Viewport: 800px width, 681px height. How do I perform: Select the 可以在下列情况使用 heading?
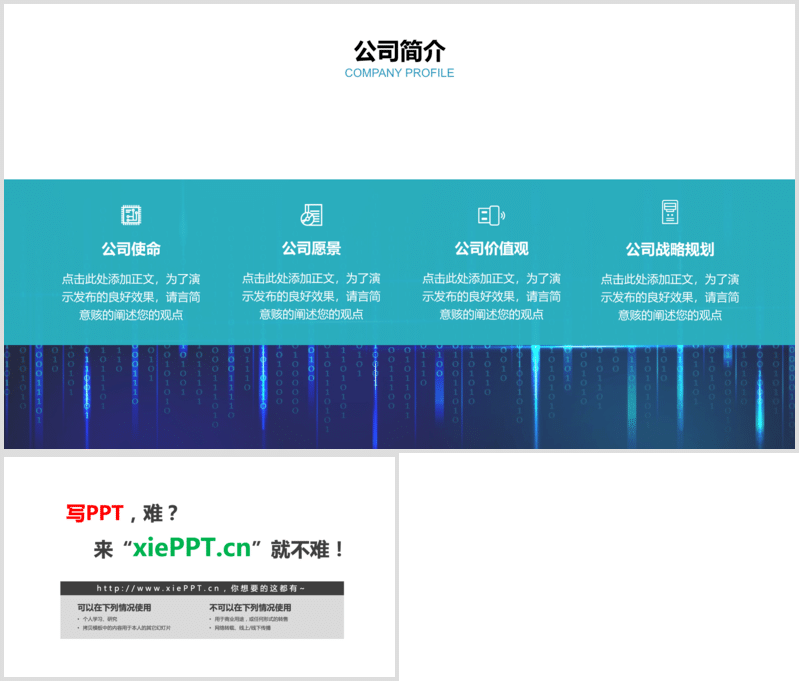(114, 608)
